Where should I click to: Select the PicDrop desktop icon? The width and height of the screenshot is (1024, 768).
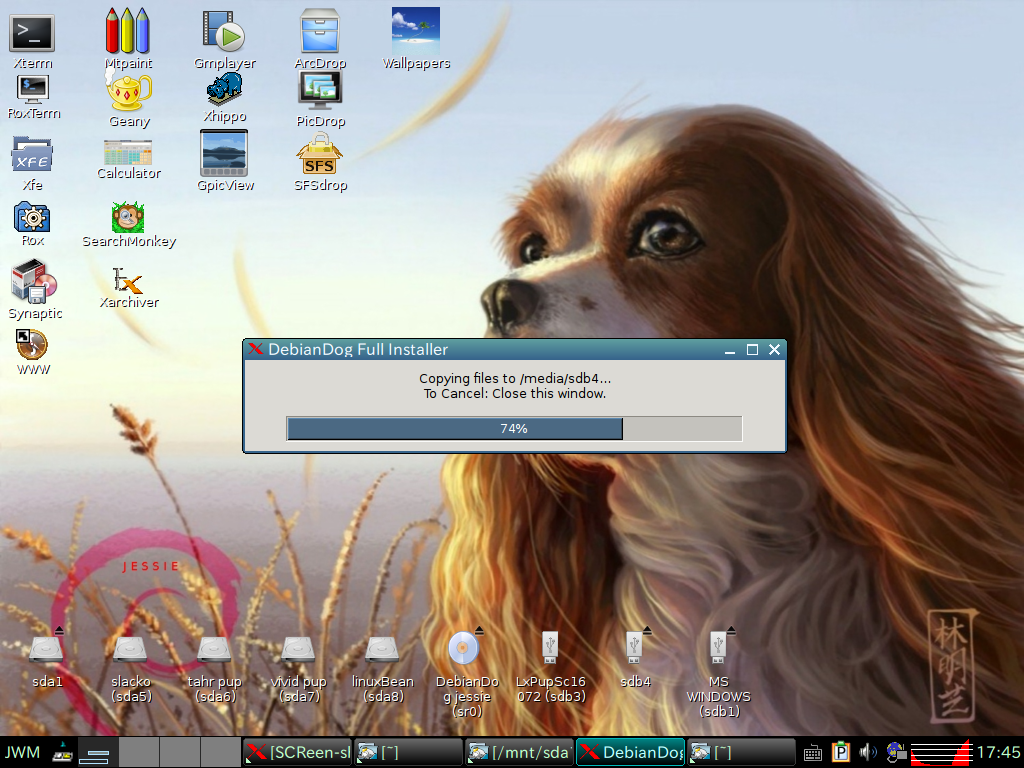(x=320, y=91)
